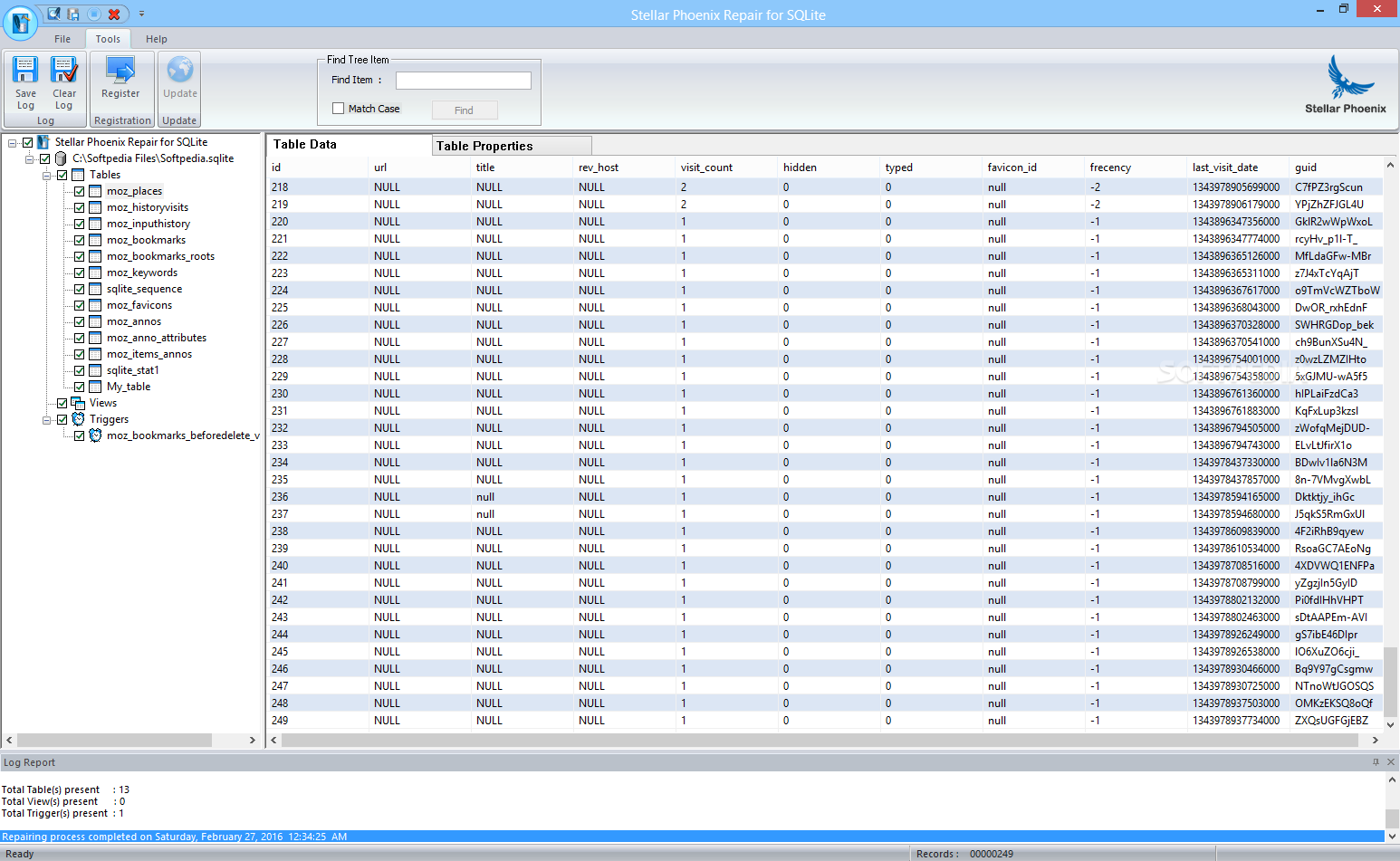Collapse the Softpedia.sqlite database node
1400x861 pixels.
[29, 159]
